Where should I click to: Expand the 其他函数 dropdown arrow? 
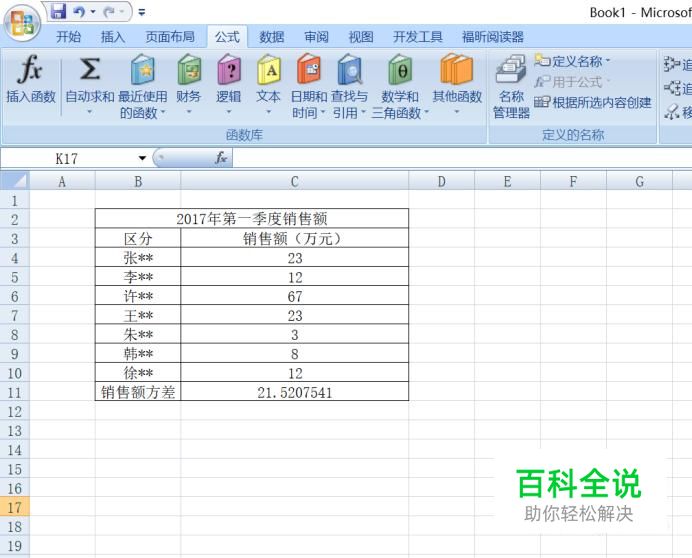(457, 113)
